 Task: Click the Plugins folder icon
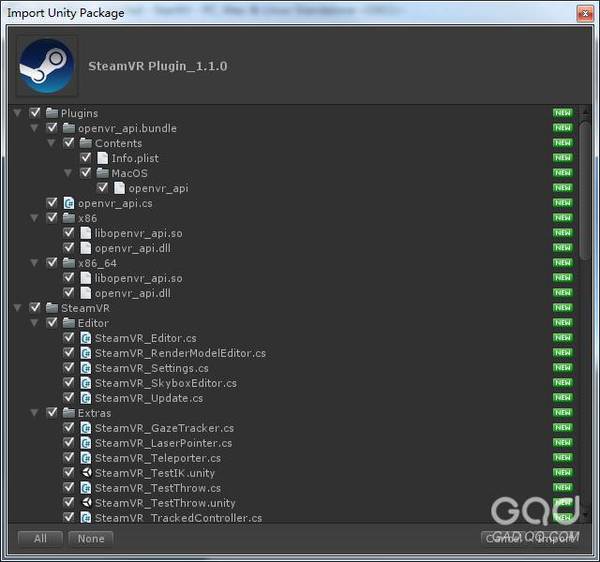tap(52, 113)
